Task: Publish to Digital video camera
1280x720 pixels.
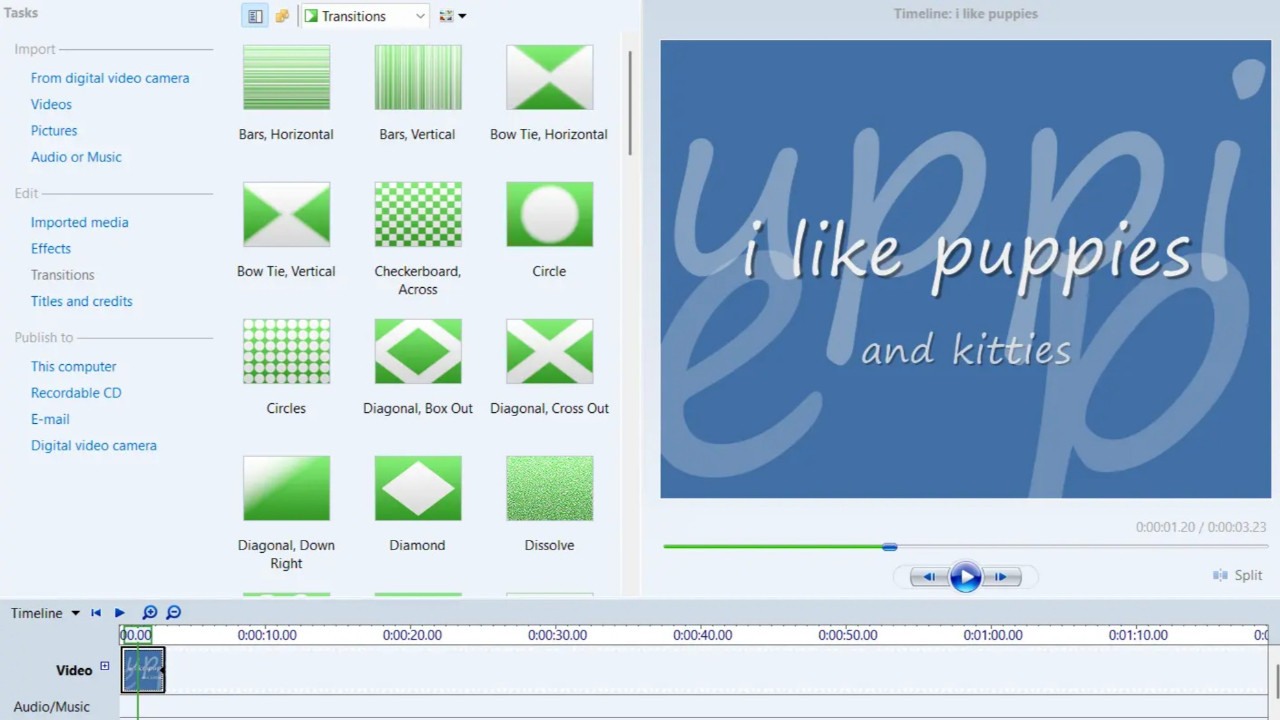Action: pos(94,446)
